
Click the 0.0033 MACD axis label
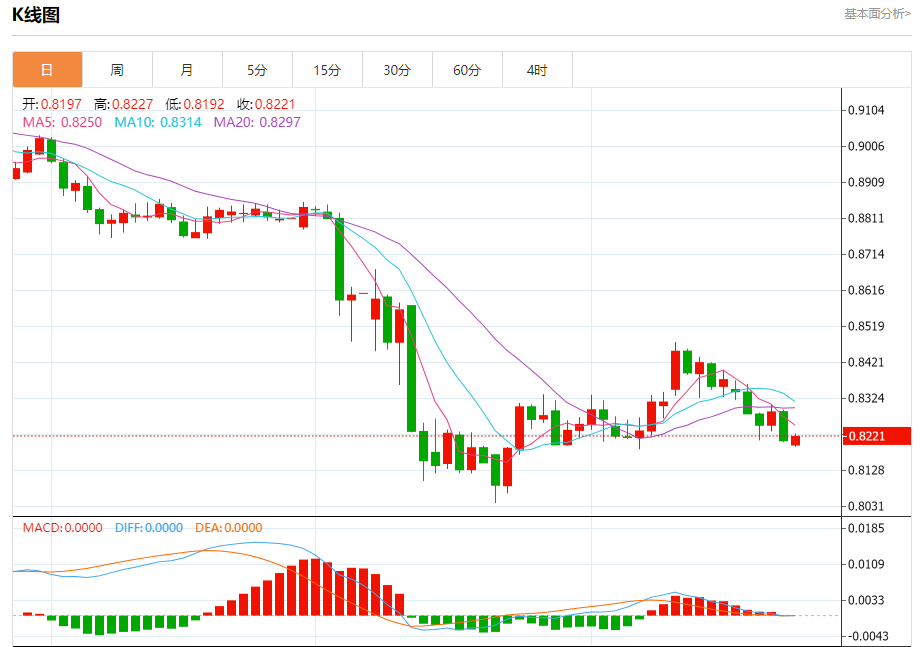(x=866, y=600)
